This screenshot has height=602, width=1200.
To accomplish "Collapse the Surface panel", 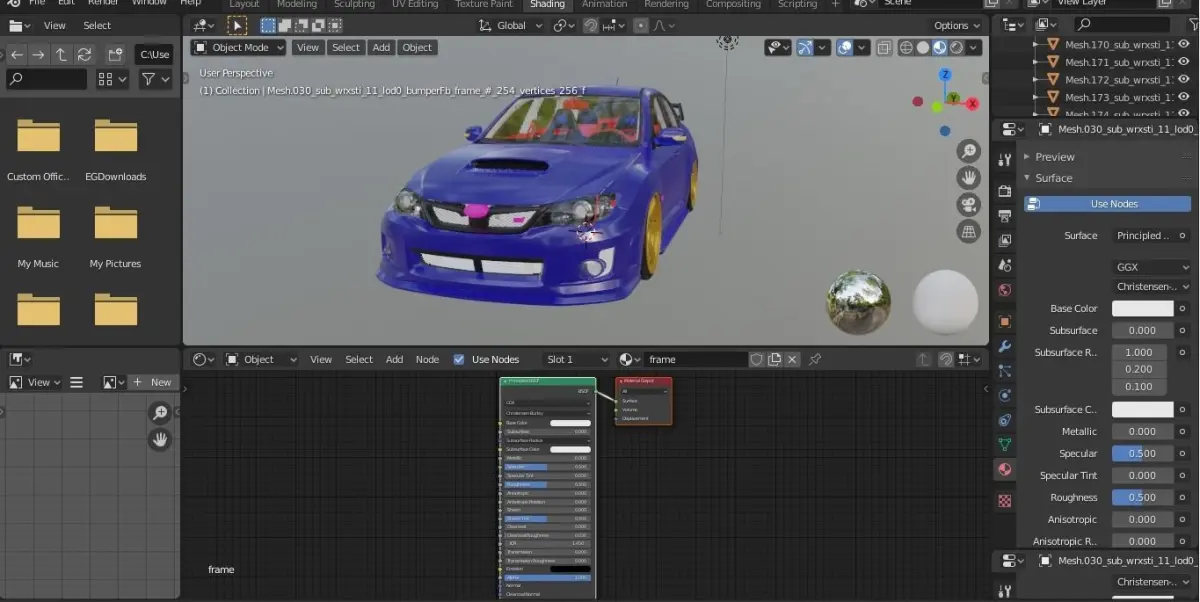I will 1053,178.
